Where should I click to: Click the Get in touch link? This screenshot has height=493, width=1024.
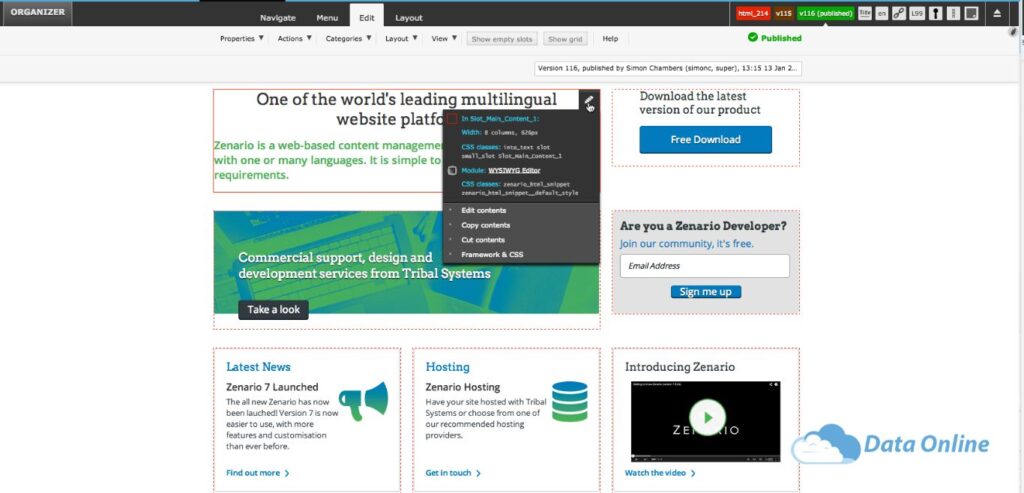pos(453,473)
